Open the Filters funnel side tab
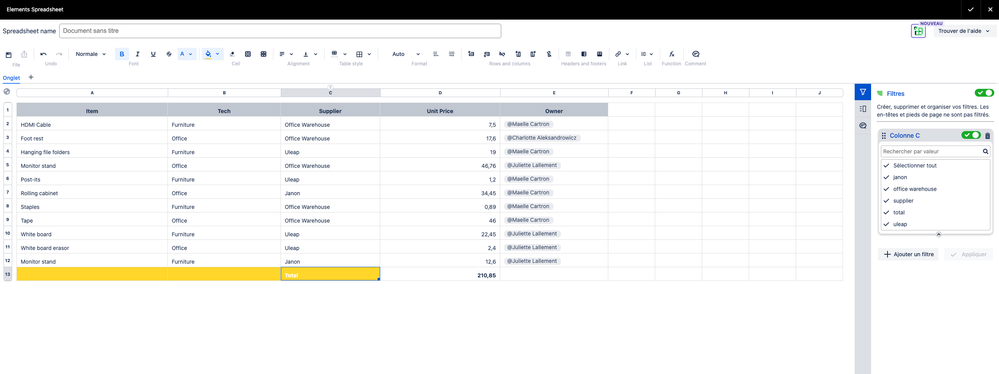 pos(863,92)
